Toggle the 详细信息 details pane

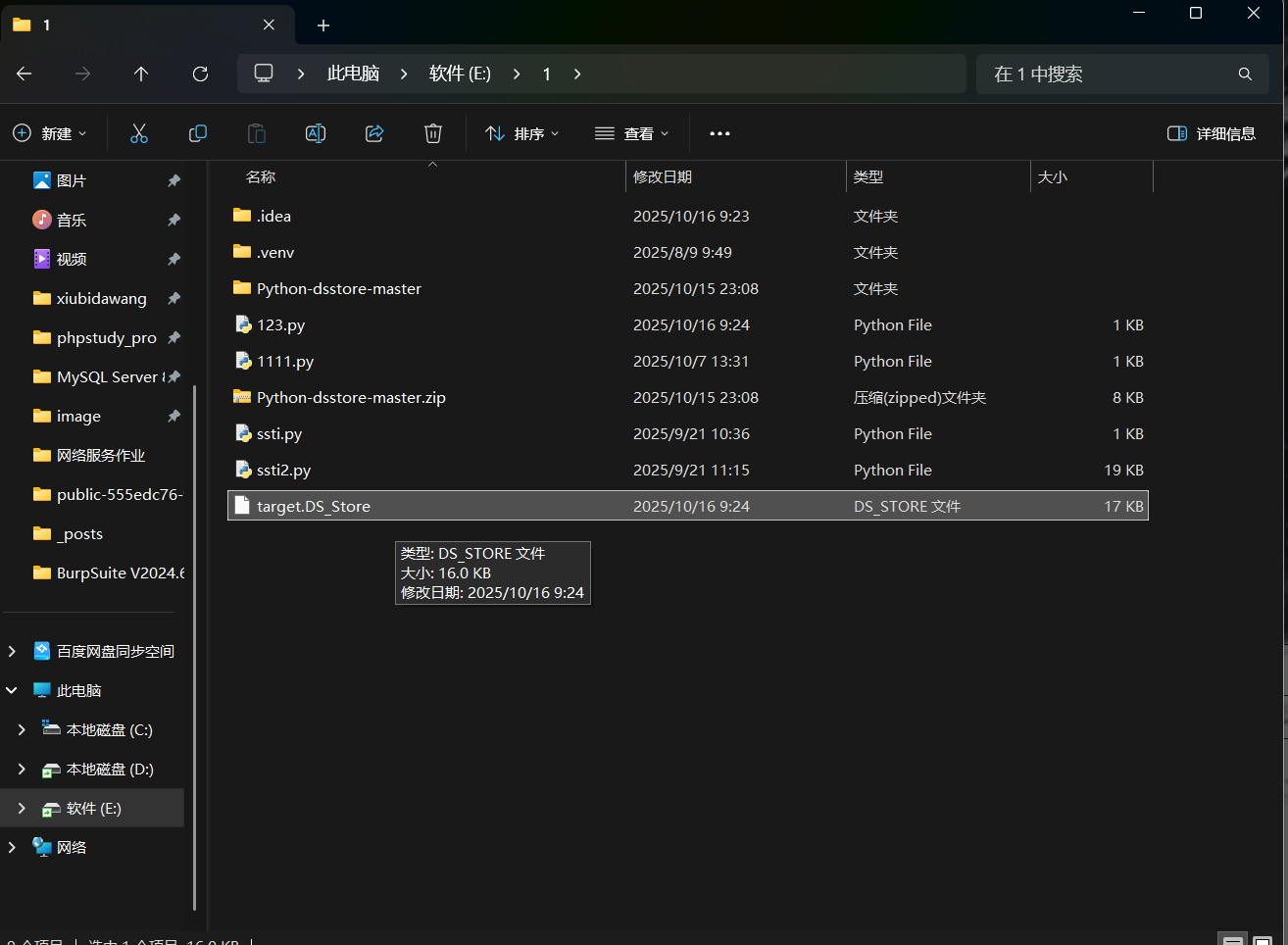point(1212,133)
